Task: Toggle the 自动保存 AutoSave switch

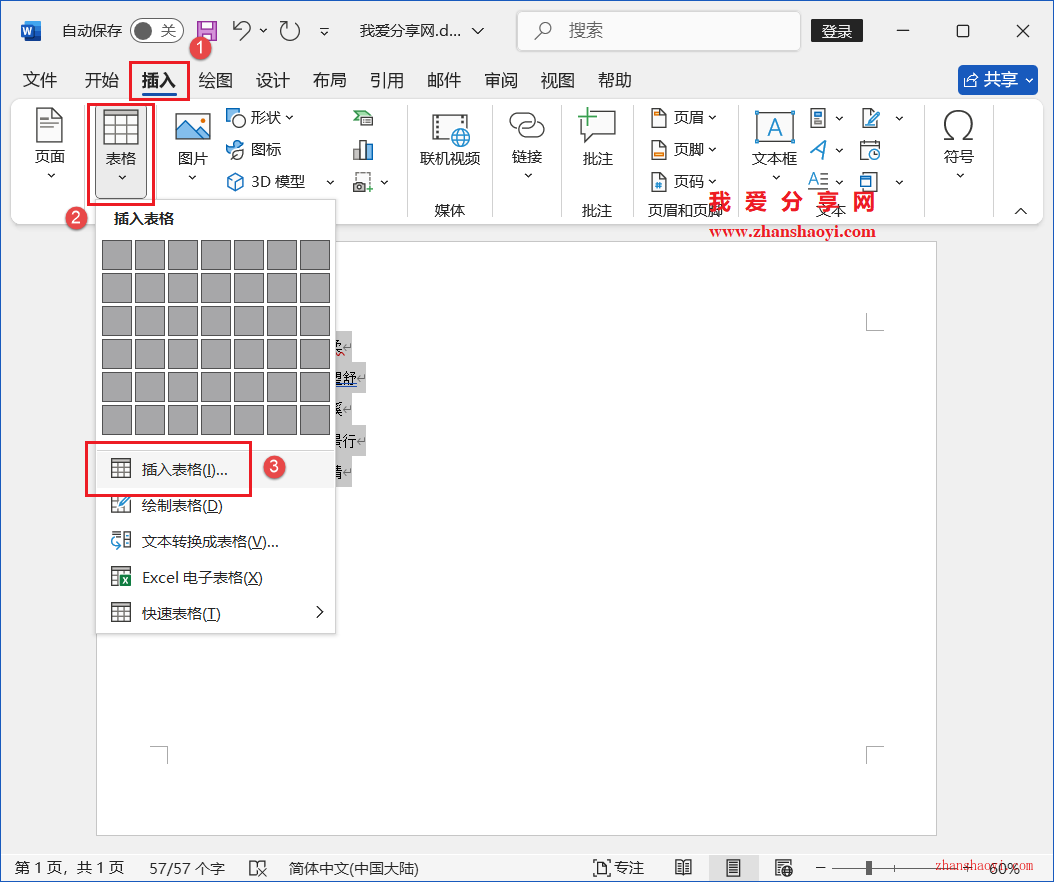Action: (157, 30)
